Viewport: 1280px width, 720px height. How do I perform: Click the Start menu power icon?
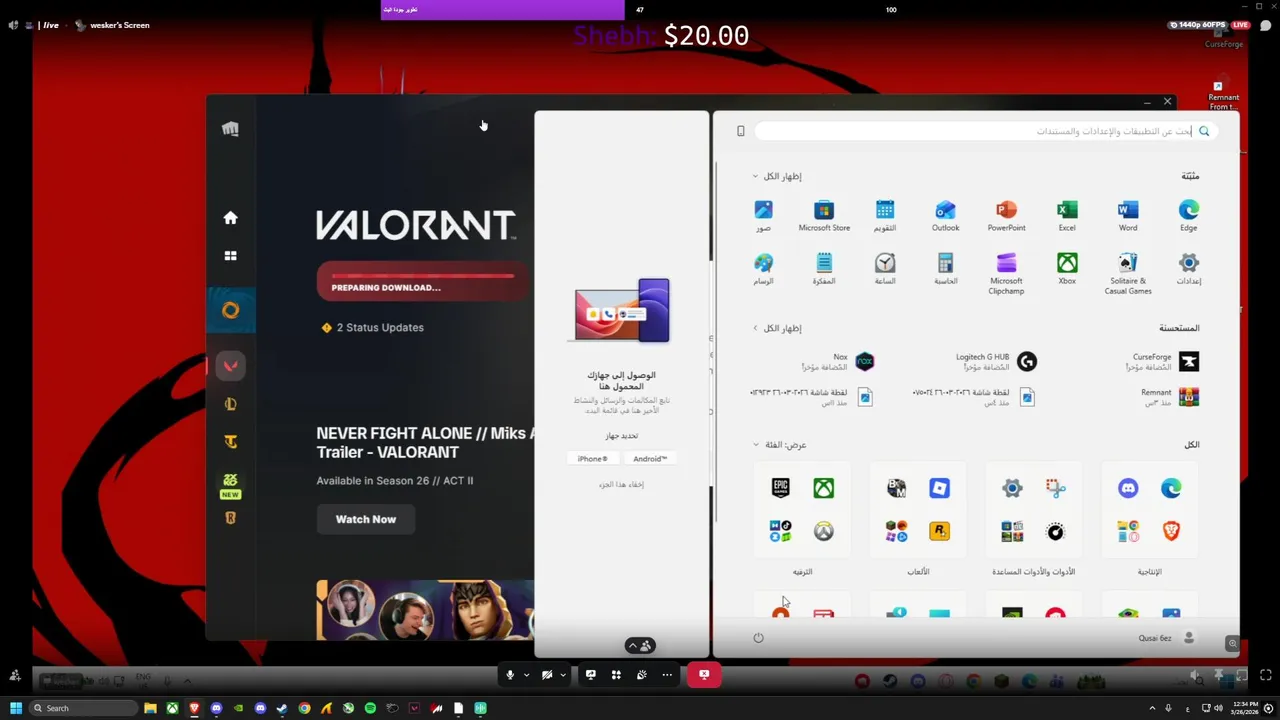point(758,638)
